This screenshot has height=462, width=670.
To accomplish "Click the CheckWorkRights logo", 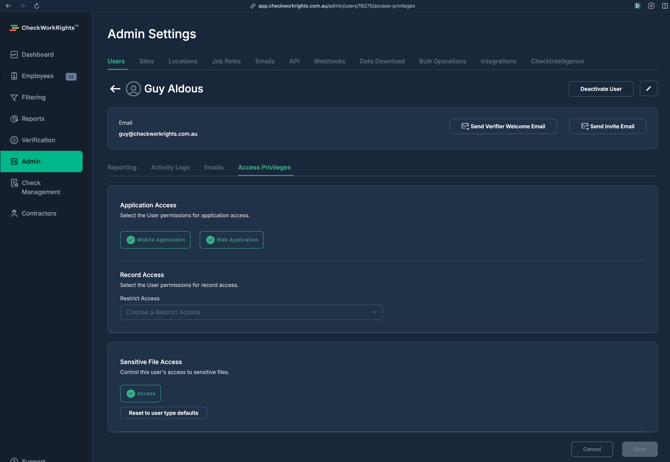I will click(44, 28).
